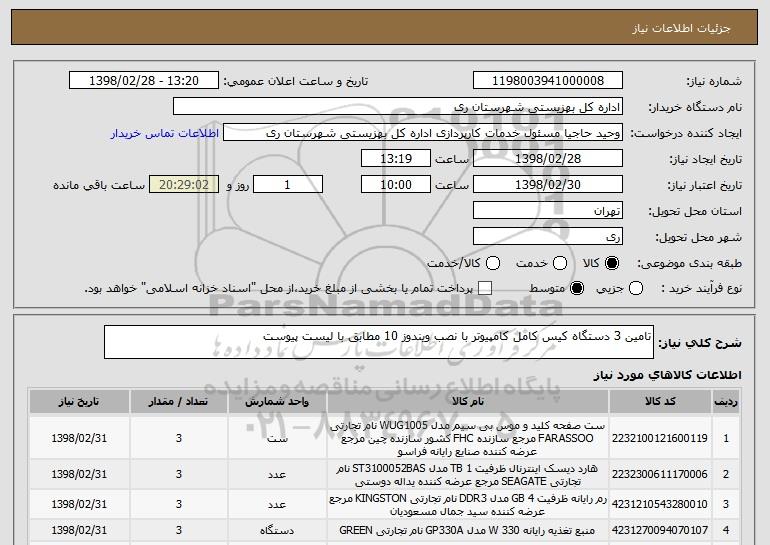
Task: Click the تعداد / مقدار column header
Action: tap(178, 402)
